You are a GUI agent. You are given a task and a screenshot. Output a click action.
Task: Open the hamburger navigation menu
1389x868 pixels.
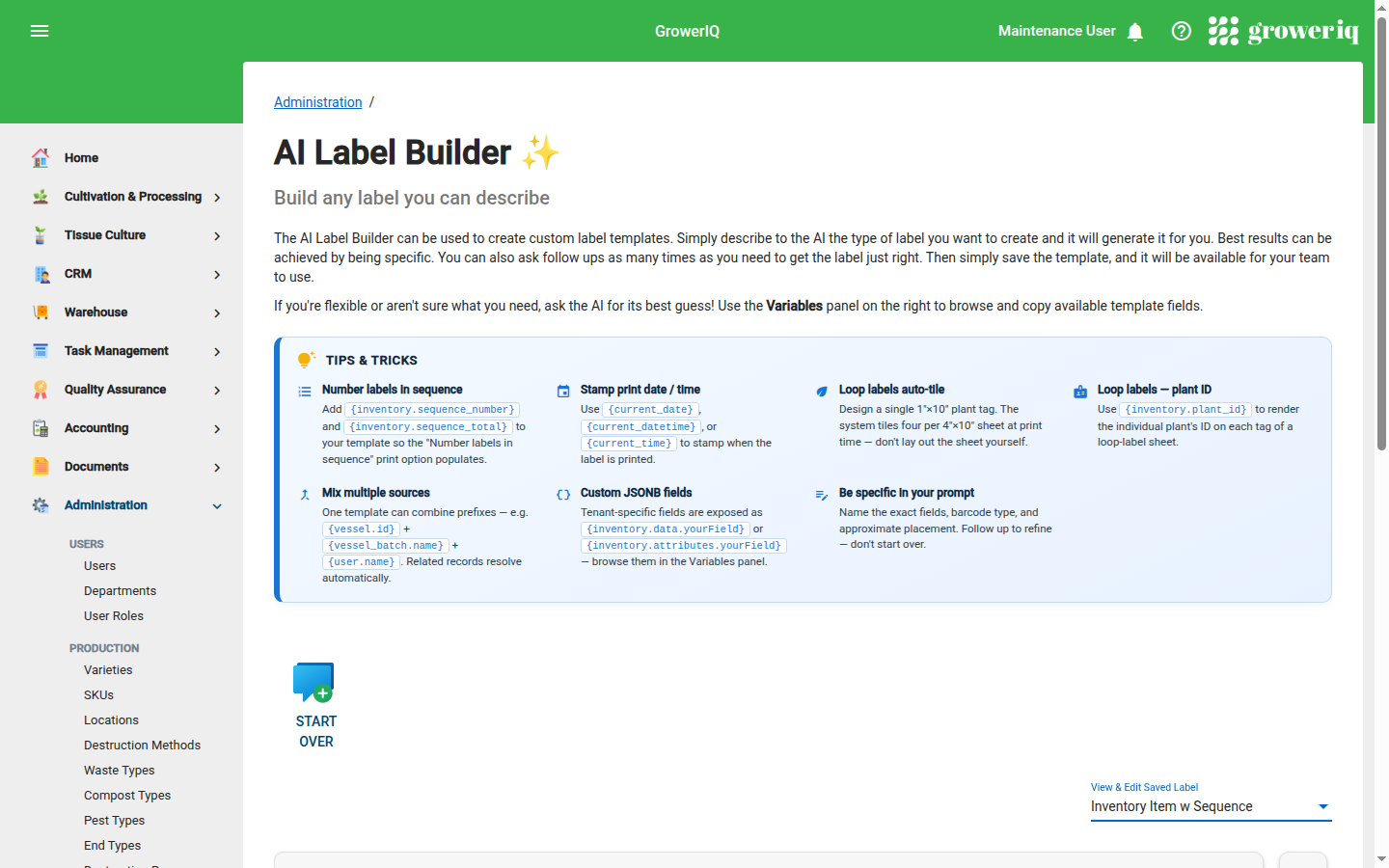pos(40,31)
